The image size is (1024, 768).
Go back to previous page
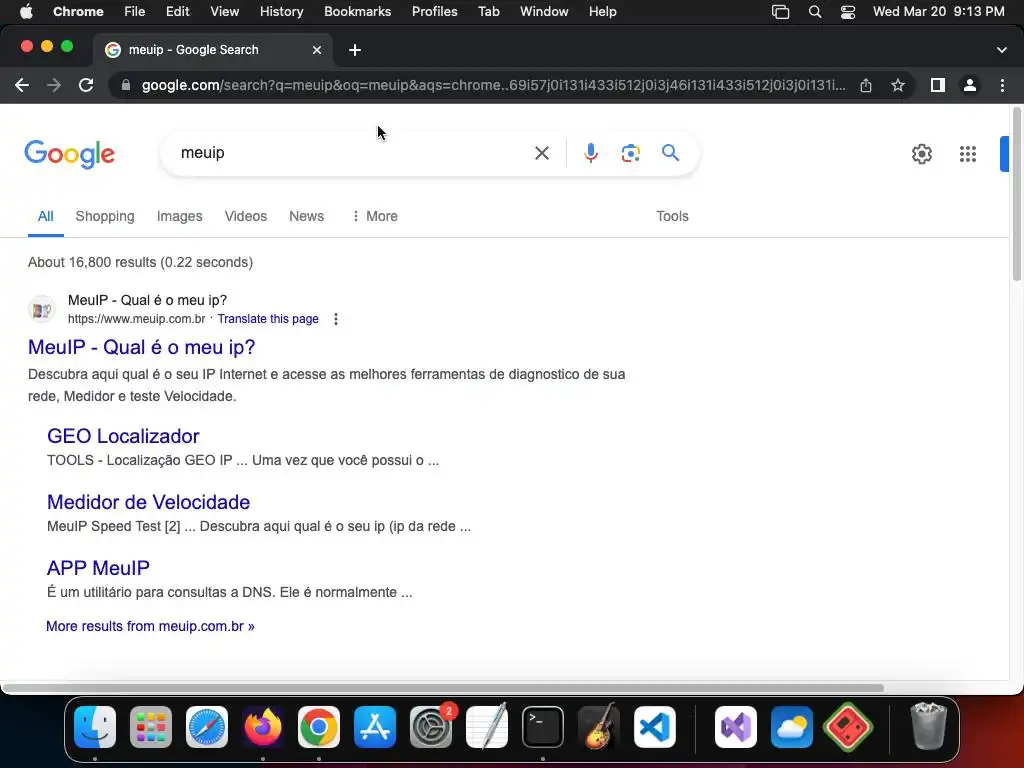tap(22, 86)
